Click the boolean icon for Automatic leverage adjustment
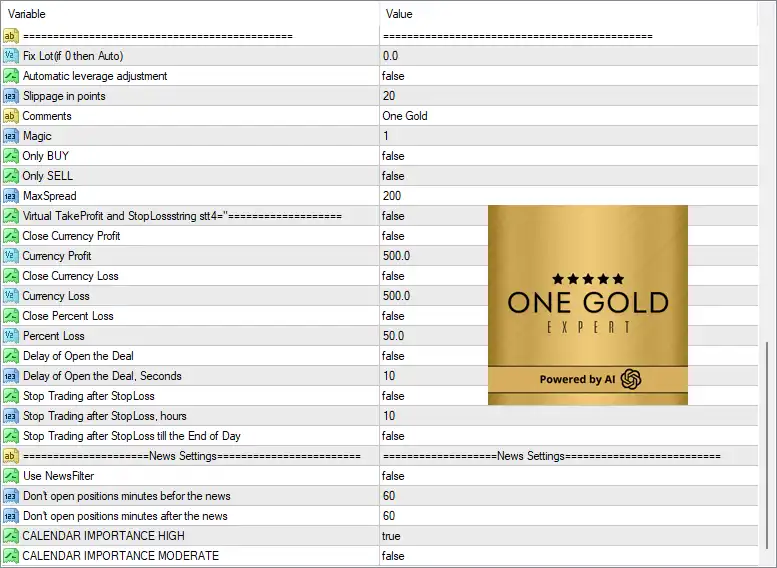Screen dimensions: 777x568 (10, 76)
